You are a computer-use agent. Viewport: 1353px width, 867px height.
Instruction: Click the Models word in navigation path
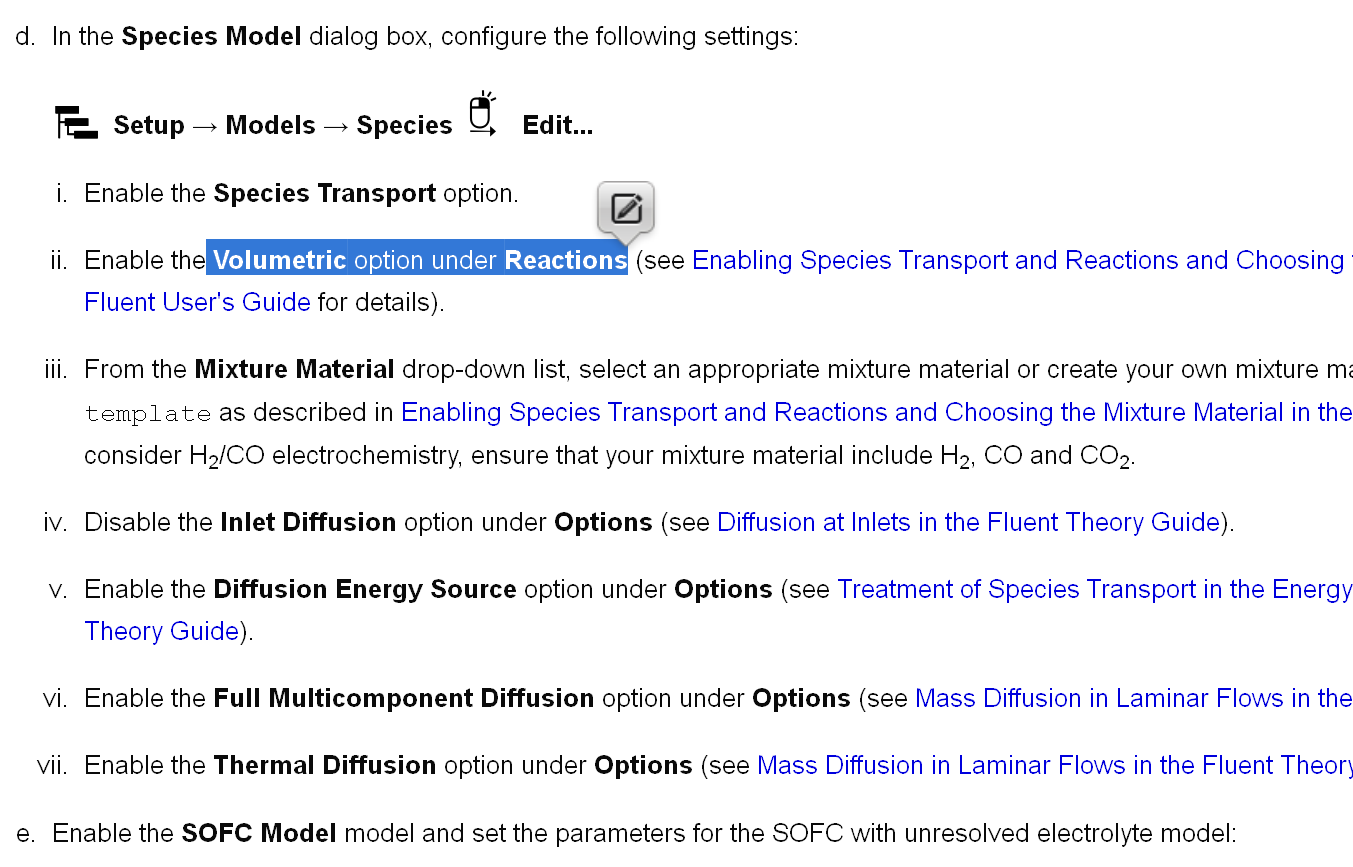pos(270,126)
